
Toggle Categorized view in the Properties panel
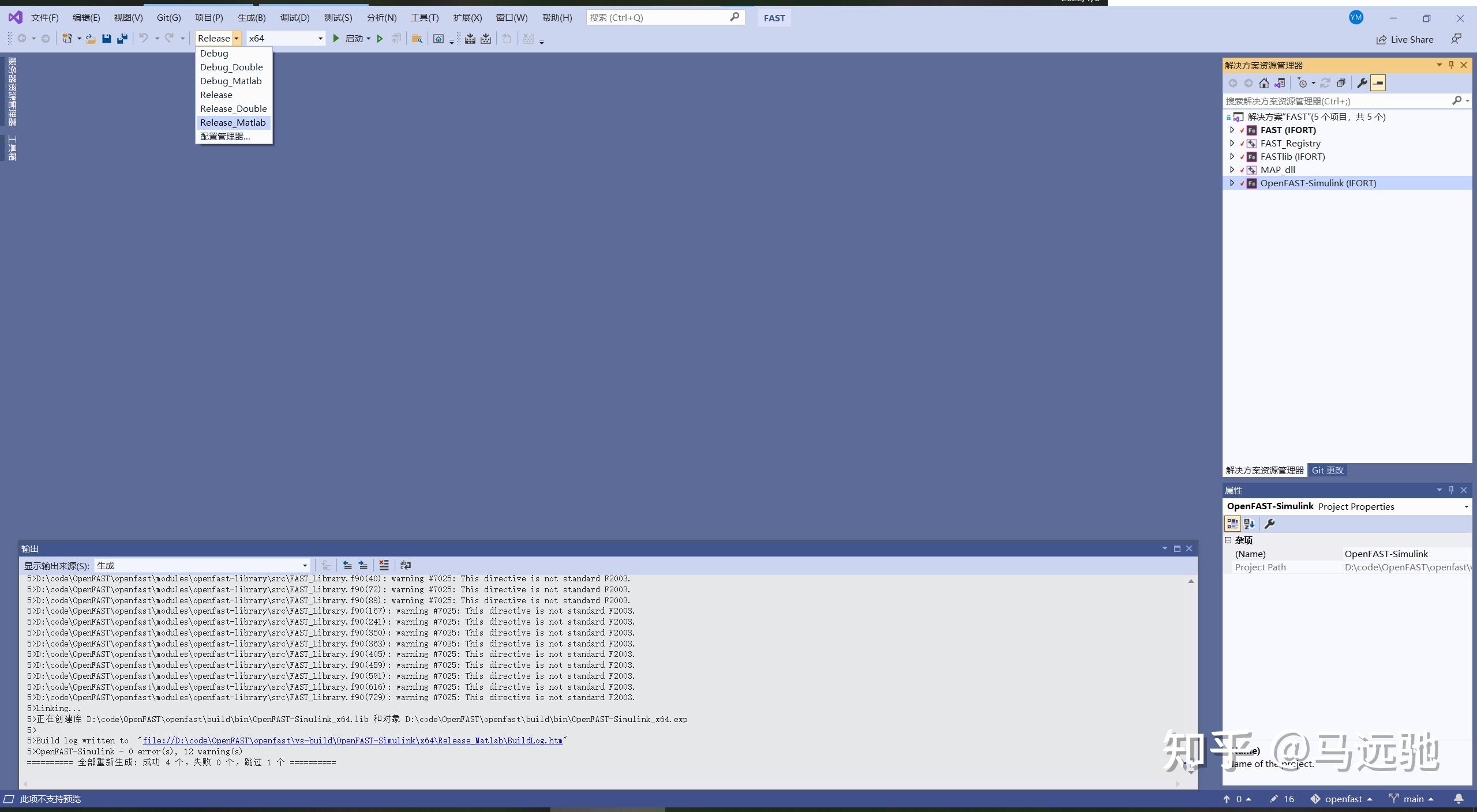(1232, 524)
